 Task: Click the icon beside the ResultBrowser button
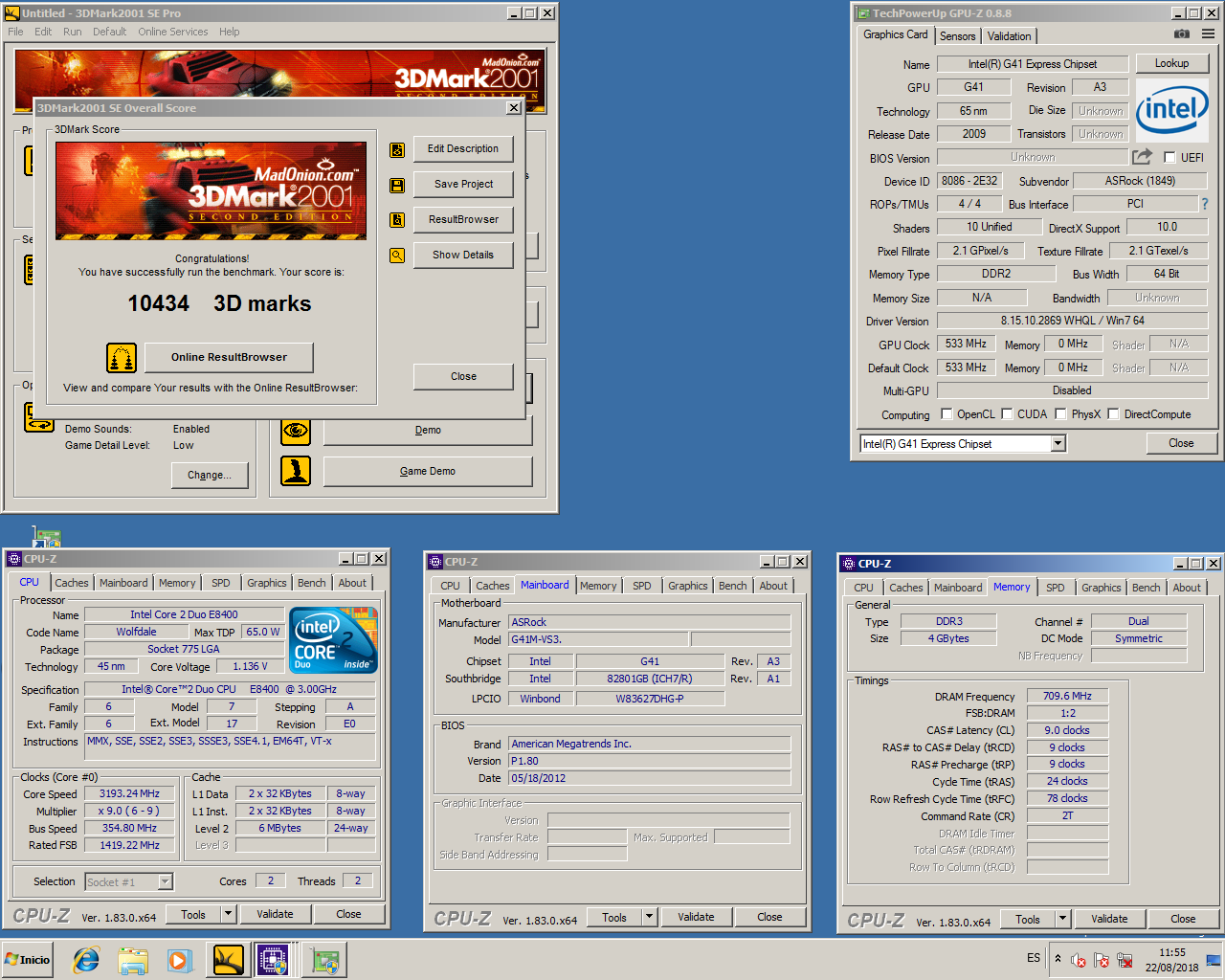pos(397,220)
